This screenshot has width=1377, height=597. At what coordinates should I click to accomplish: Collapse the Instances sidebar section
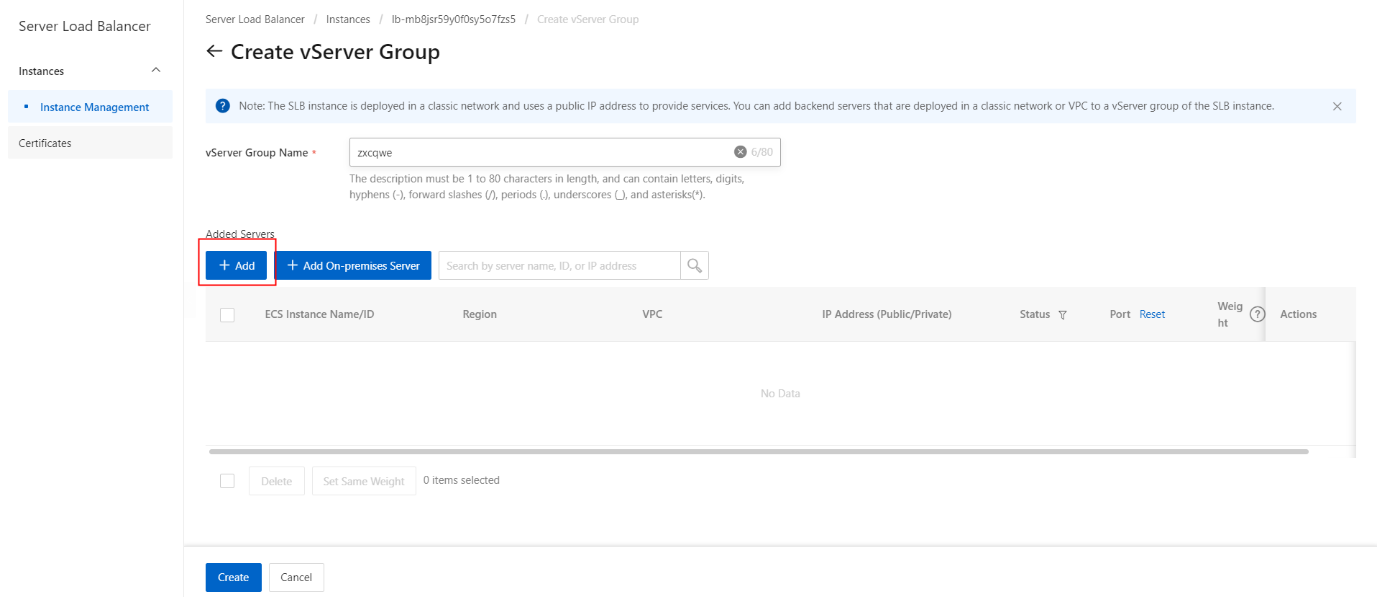pos(155,71)
